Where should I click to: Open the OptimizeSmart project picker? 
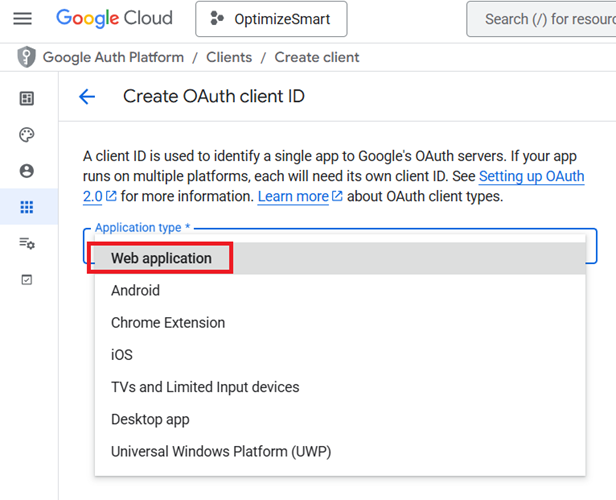(x=271, y=19)
